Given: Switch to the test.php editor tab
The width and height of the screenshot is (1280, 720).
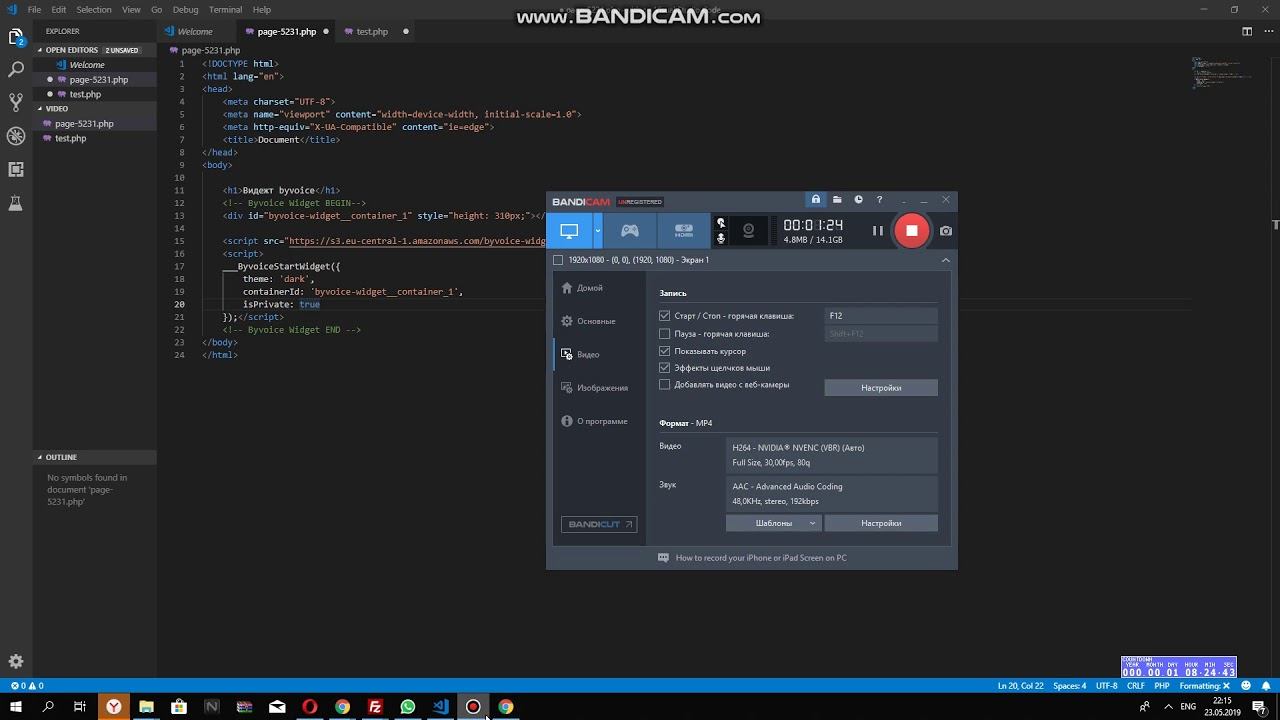Looking at the screenshot, I should click(372, 31).
